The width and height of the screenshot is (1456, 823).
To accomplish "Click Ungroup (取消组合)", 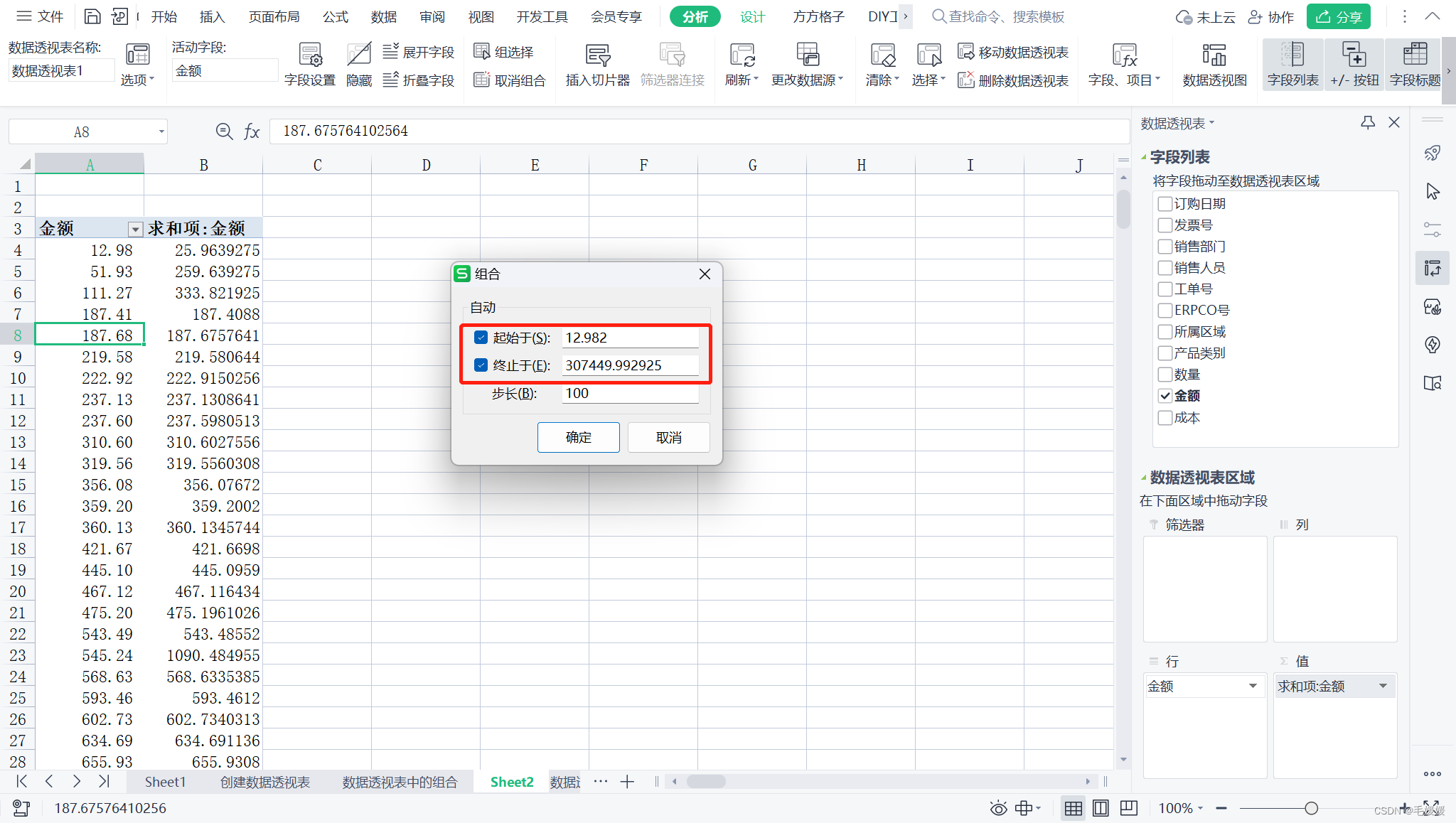I will 509,80.
